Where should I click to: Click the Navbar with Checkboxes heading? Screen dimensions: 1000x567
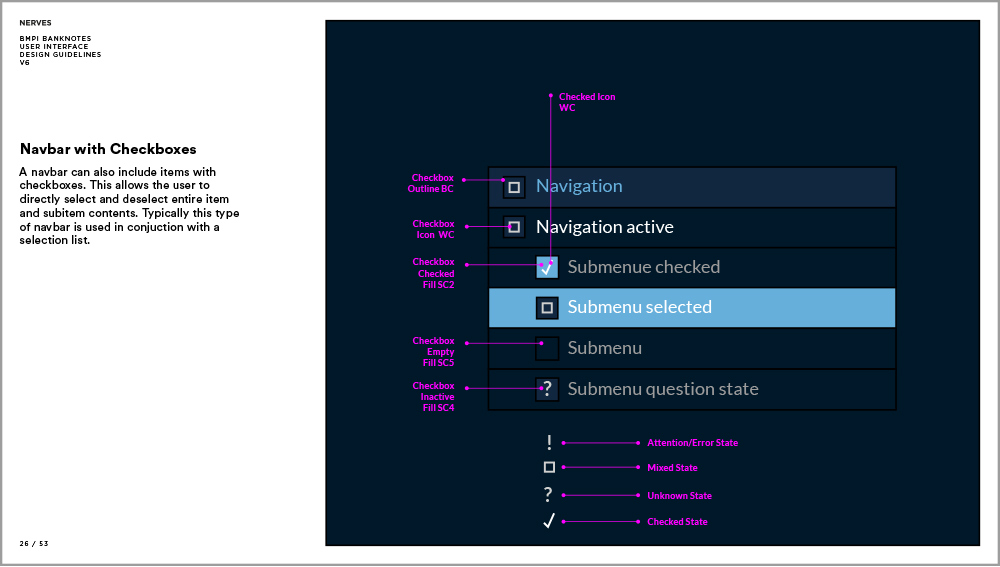click(x=108, y=149)
